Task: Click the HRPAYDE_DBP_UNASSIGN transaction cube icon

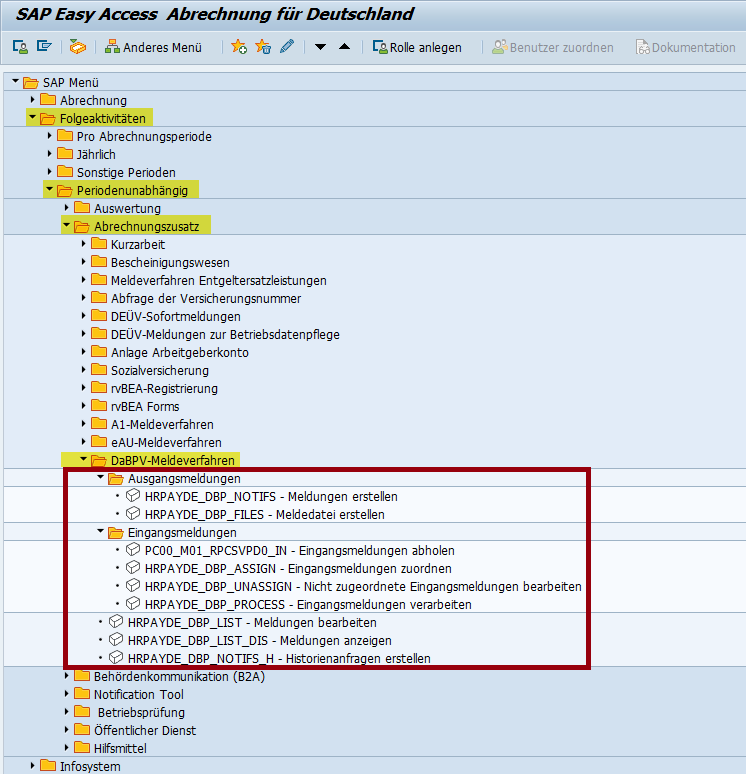Action: [133, 585]
